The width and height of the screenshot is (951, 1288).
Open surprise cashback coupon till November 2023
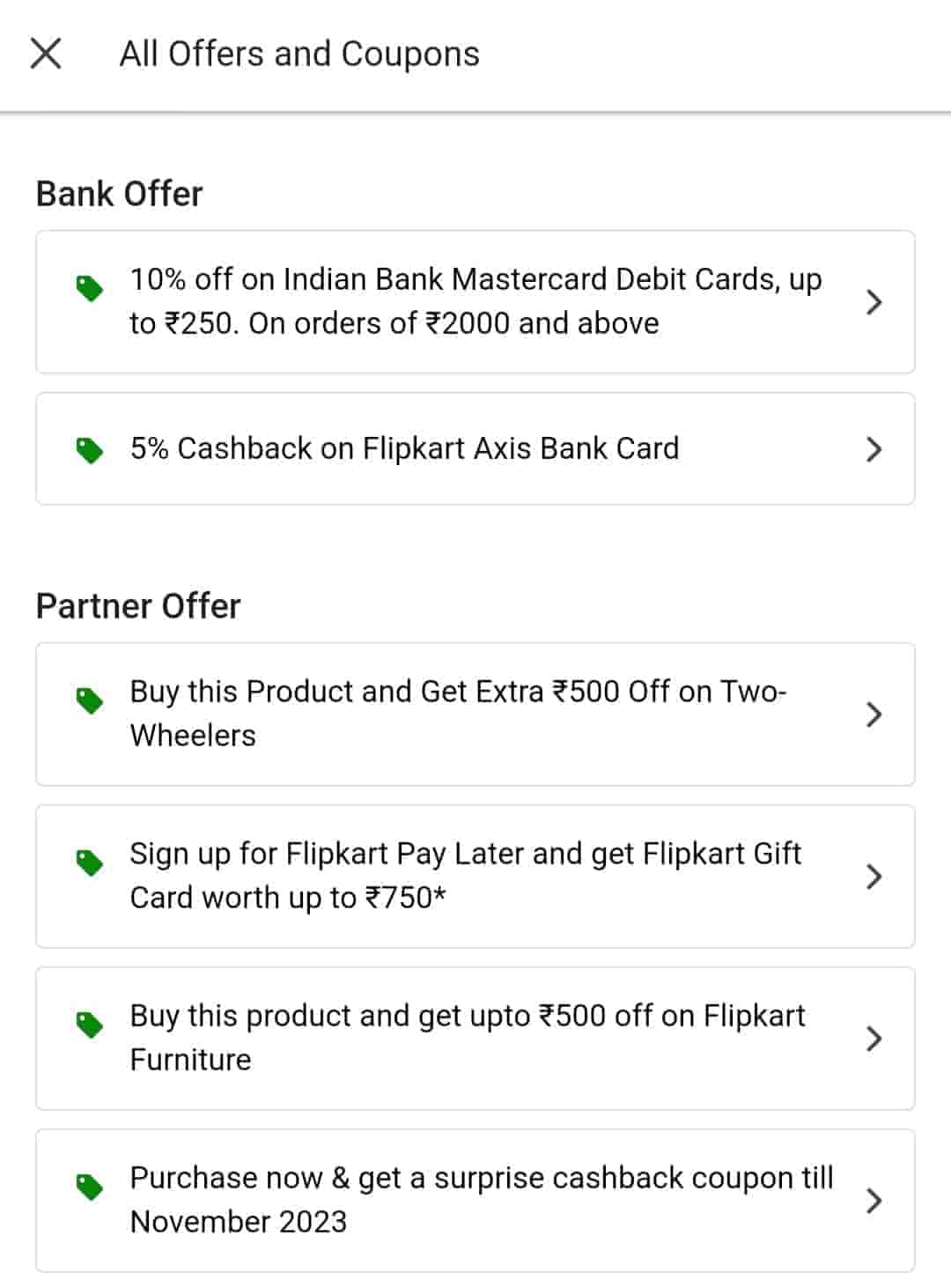coord(481,1200)
